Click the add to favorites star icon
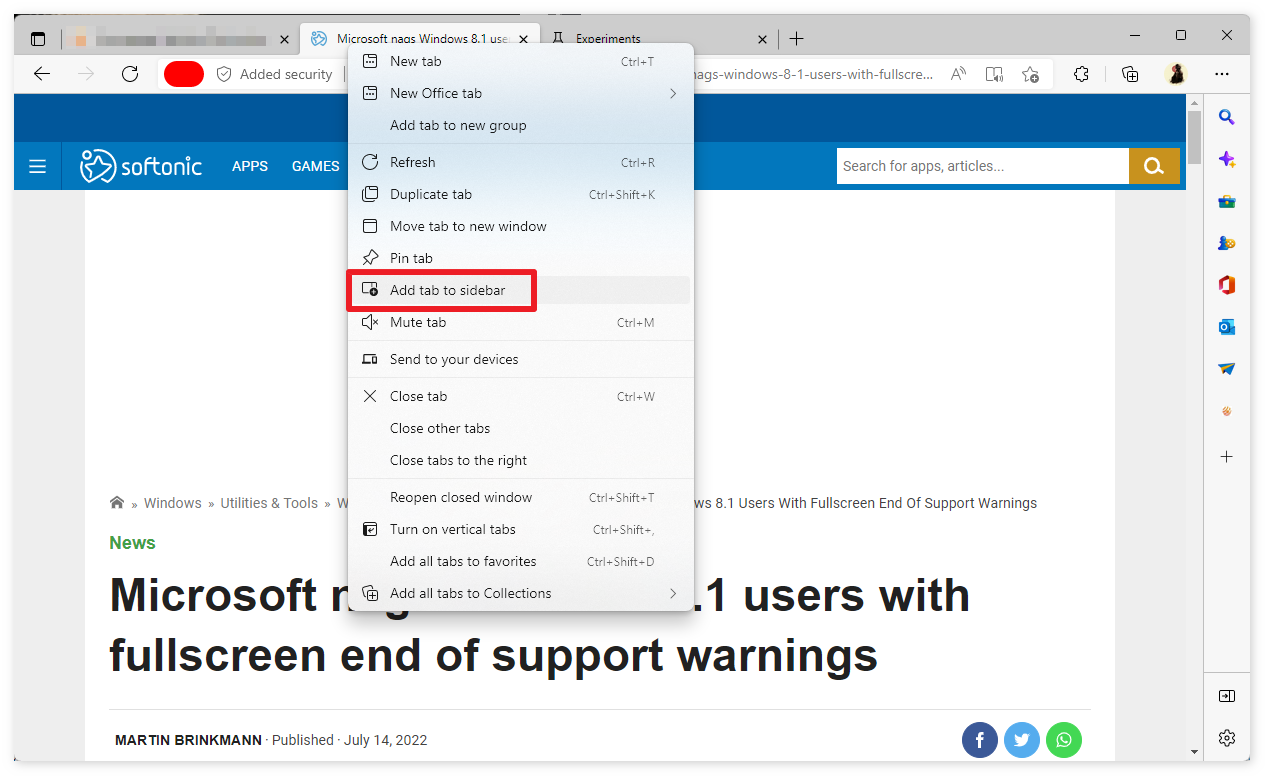The image size is (1265, 776). [x=1030, y=74]
